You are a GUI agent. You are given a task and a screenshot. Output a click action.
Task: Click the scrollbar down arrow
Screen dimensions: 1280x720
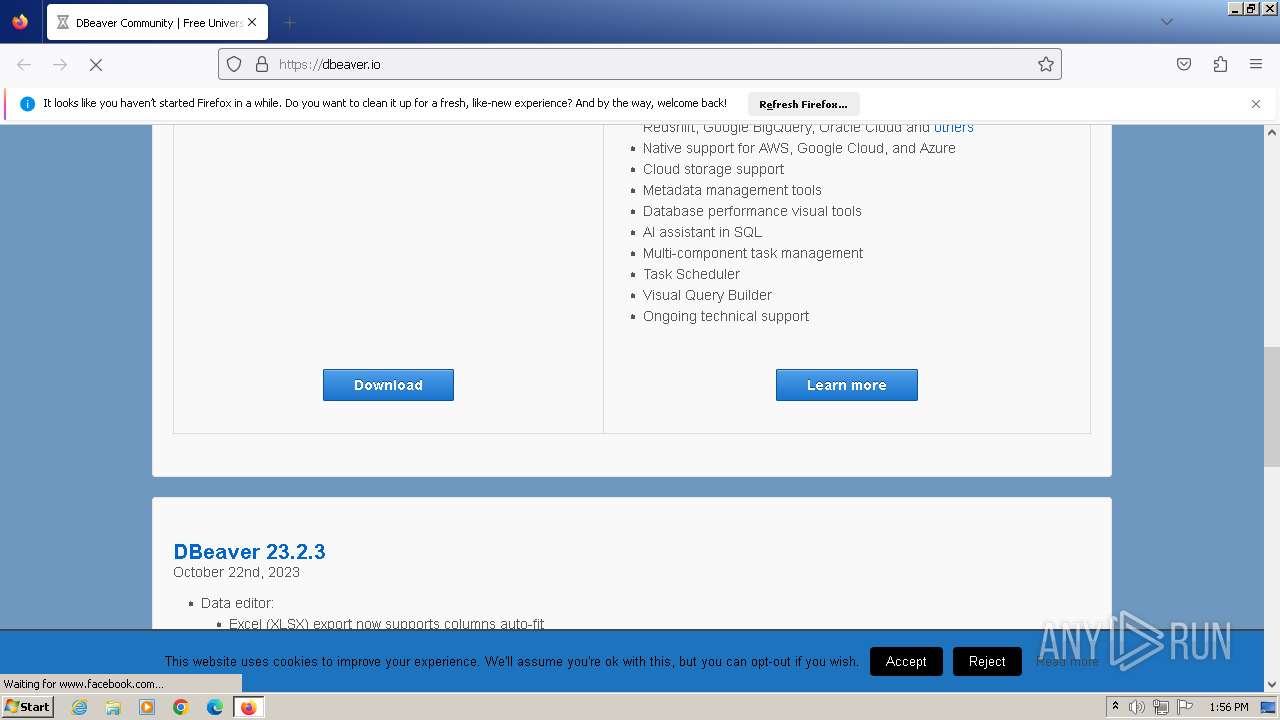1272,685
